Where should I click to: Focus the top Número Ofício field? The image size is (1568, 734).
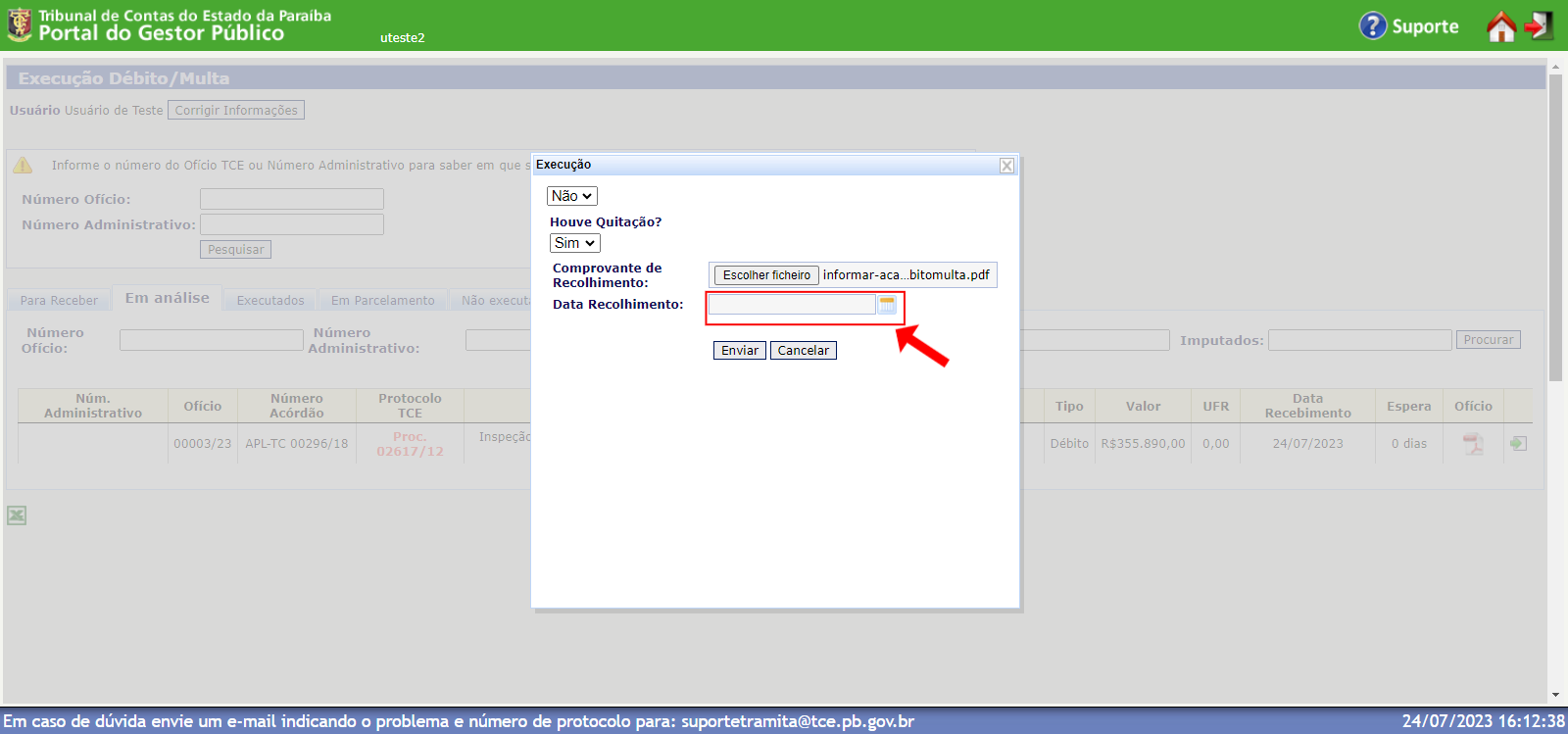click(x=292, y=199)
